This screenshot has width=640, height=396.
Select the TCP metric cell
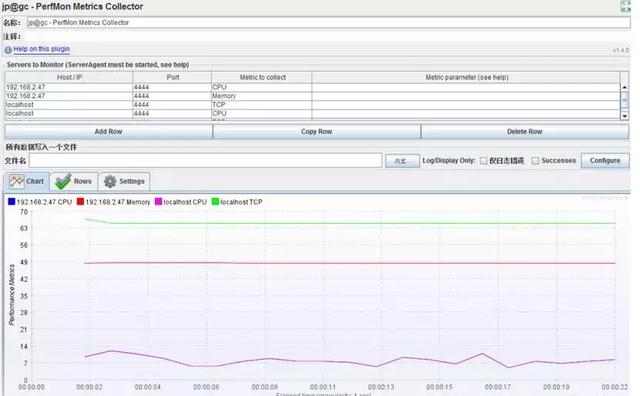[262, 105]
